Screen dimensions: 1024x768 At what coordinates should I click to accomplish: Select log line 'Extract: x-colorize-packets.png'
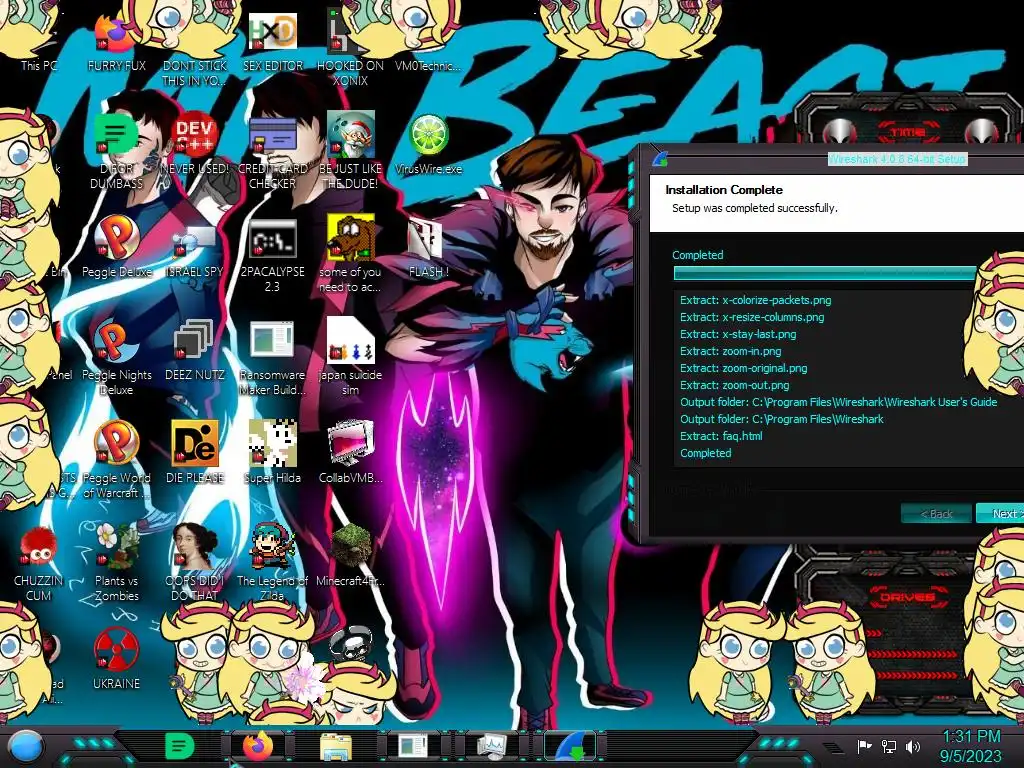tap(756, 300)
